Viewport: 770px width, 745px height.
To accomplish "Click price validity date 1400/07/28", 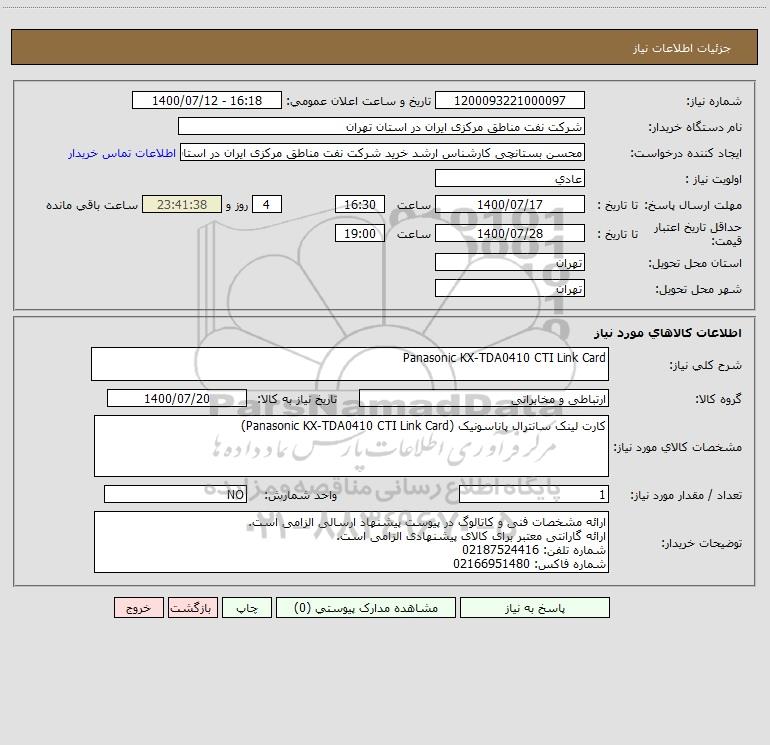I will click(x=510, y=233).
